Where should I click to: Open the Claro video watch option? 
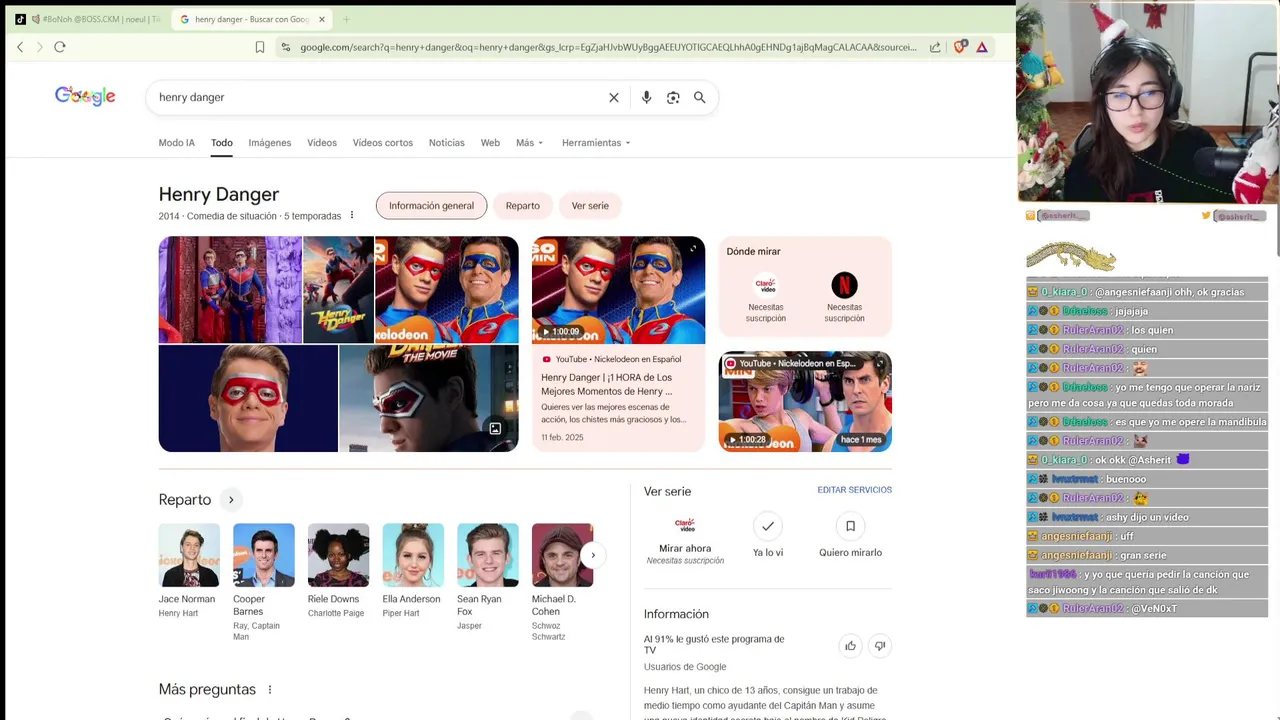[765, 298]
